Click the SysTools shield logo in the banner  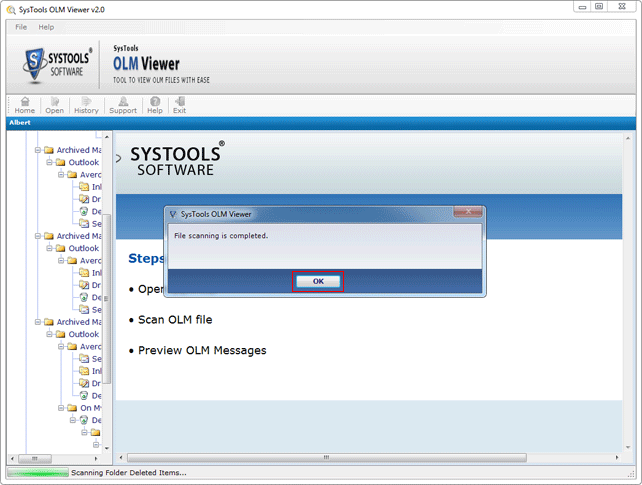(34, 65)
